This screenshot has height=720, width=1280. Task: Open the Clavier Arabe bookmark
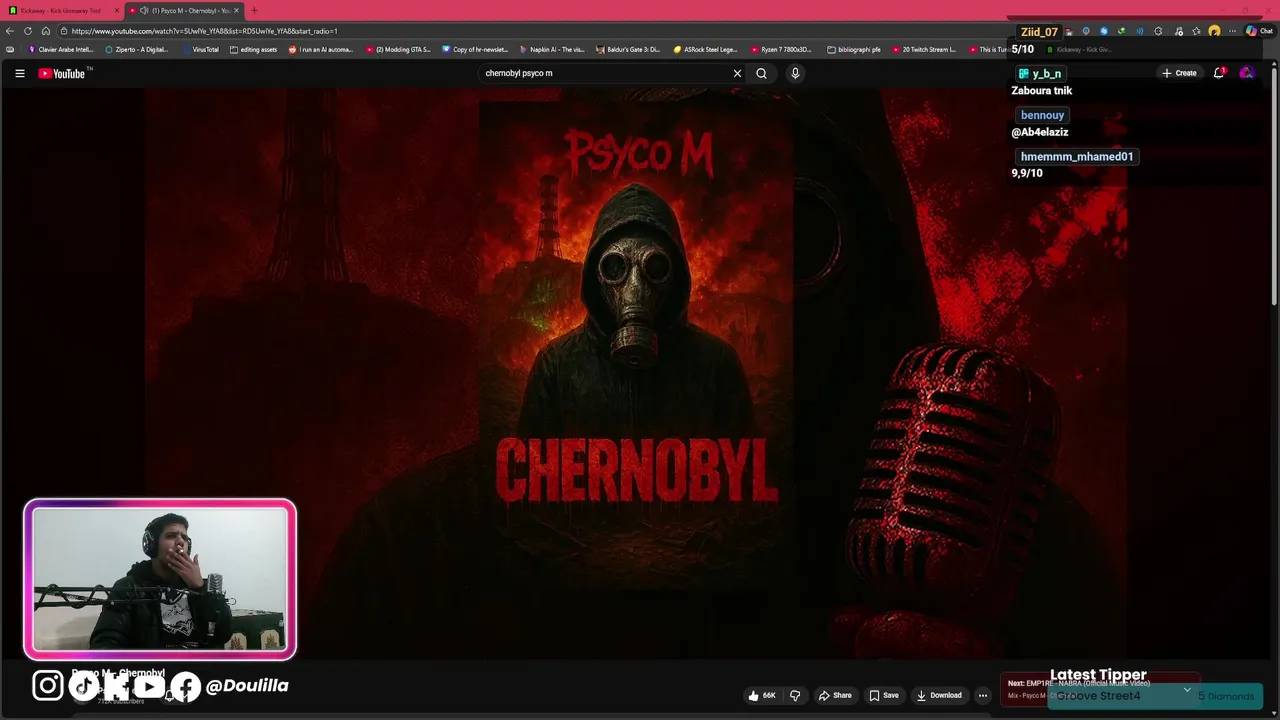[x=60, y=49]
